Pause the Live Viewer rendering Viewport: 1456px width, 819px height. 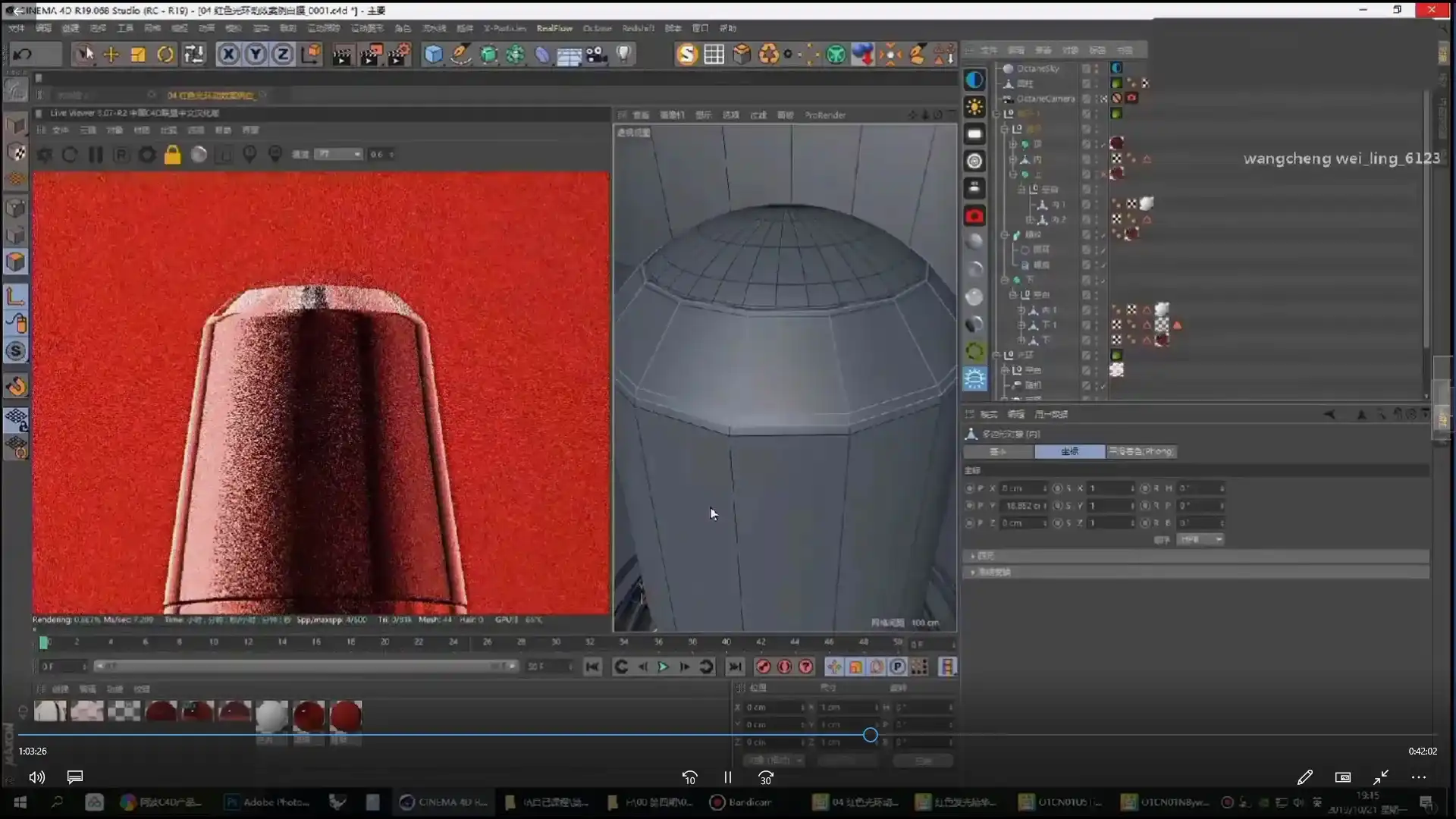coord(95,154)
